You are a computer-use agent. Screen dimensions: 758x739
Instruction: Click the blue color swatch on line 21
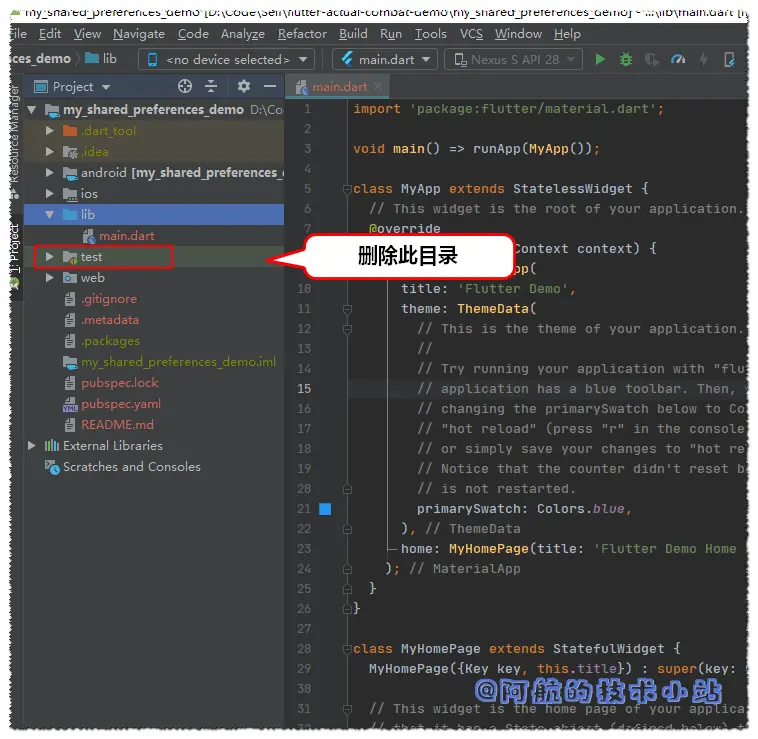point(325,509)
